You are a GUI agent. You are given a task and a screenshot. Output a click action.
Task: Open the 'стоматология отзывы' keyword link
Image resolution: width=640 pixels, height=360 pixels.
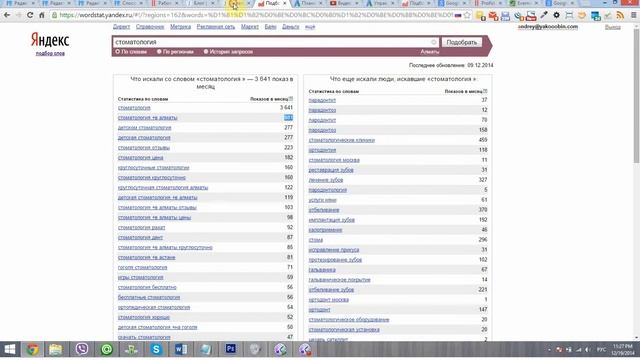click(144, 148)
